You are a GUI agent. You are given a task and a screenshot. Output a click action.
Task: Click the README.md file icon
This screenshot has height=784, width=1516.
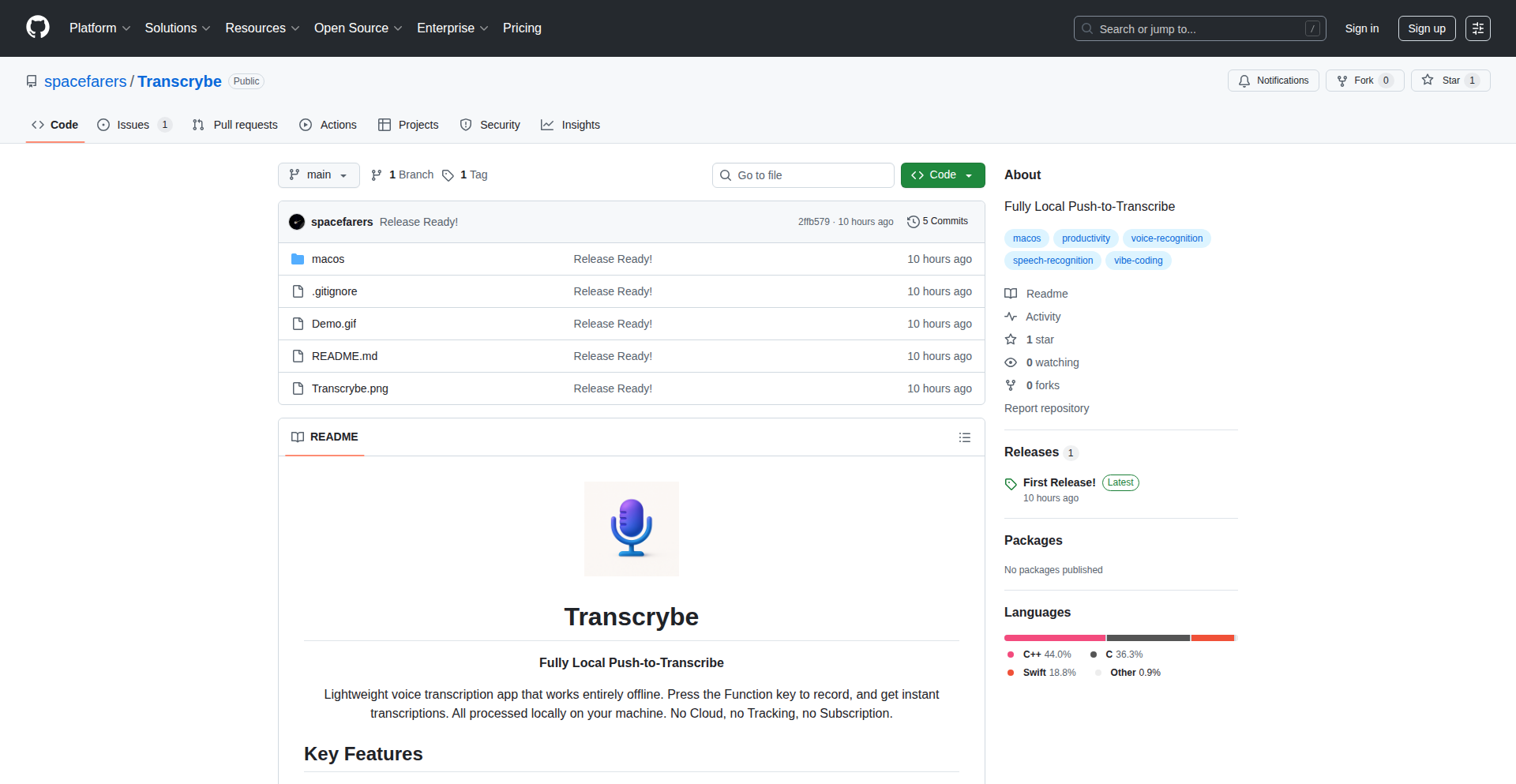coord(298,356)
